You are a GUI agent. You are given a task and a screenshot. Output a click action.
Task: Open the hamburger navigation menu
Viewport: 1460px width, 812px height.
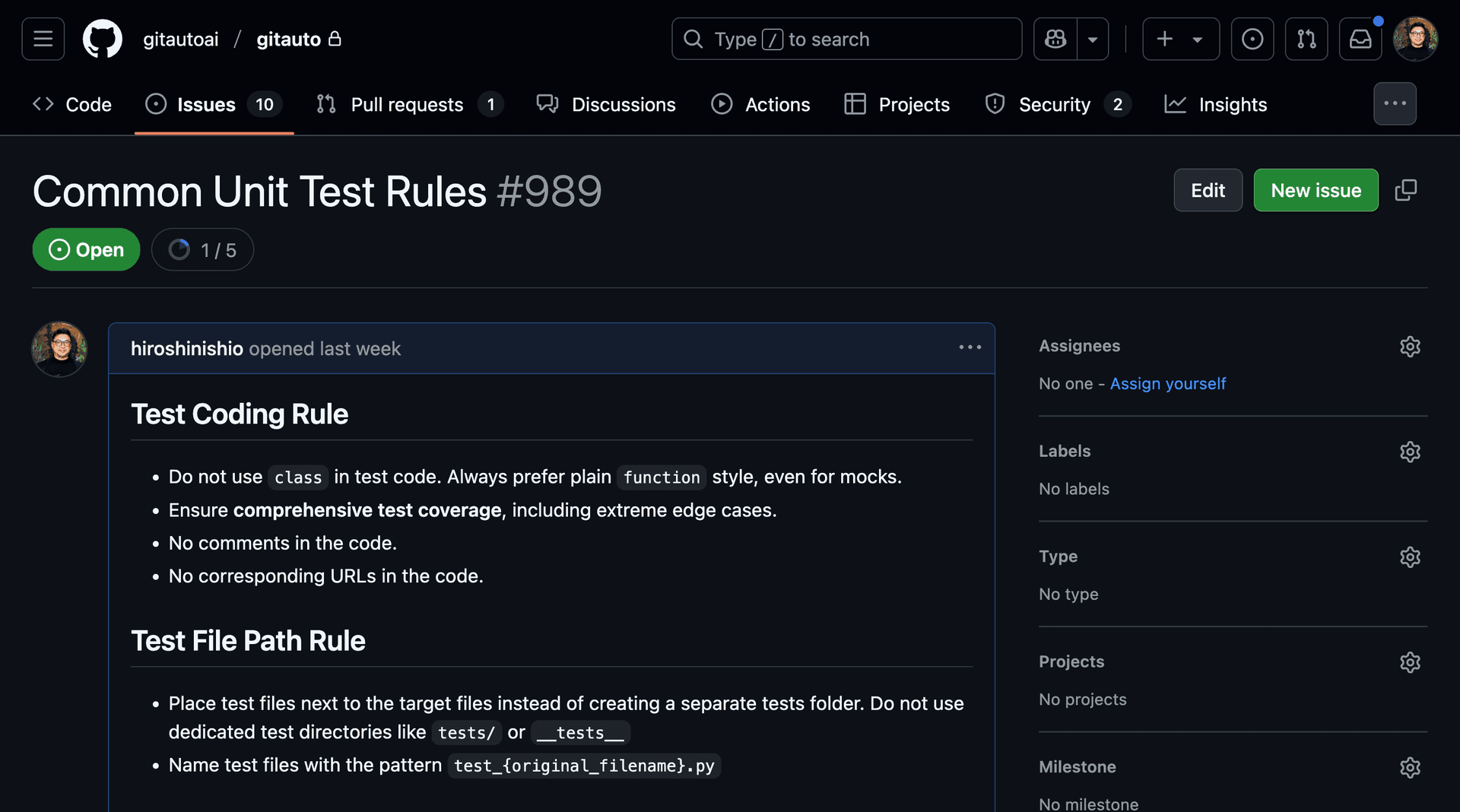pos(43,39)
